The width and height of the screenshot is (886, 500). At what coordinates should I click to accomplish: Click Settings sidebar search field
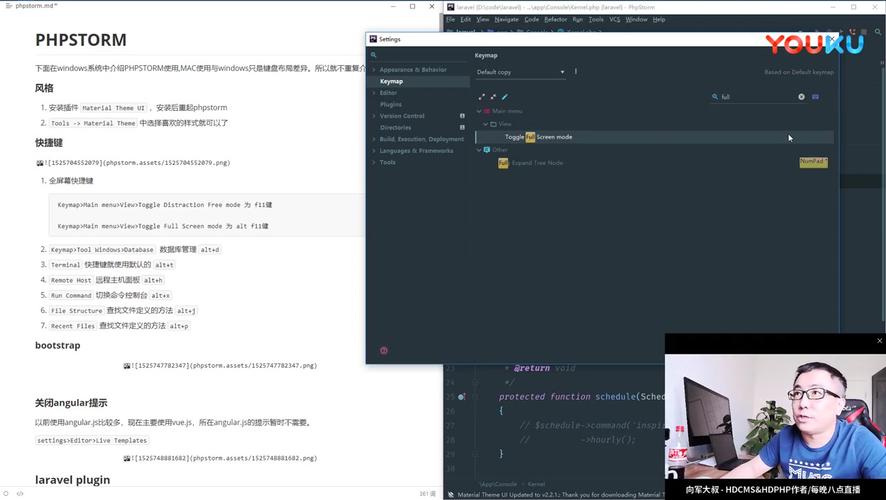[419, 55]
